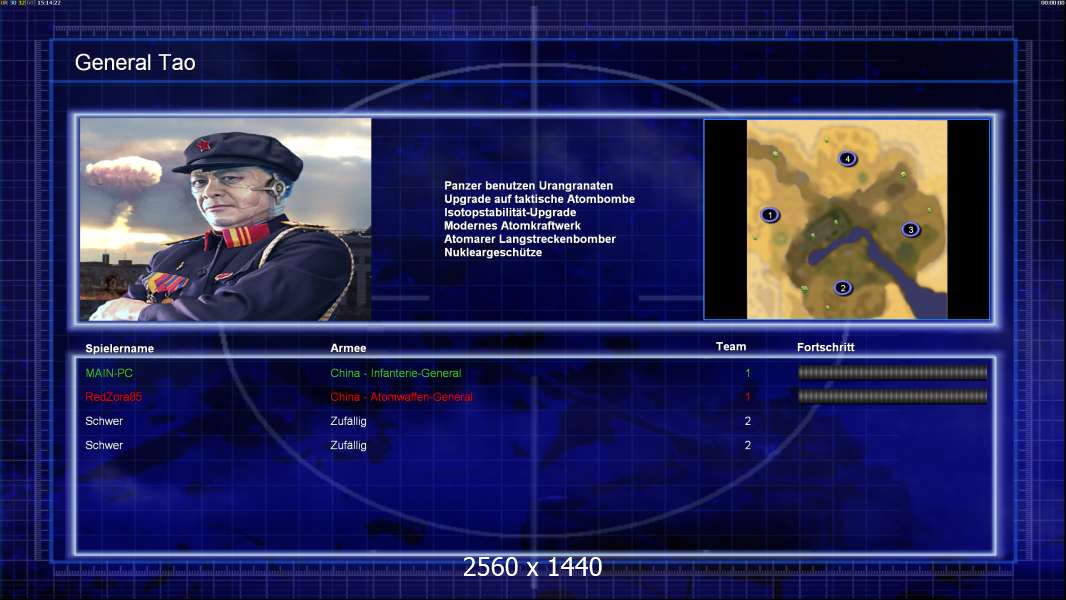1066x600 pixels.
Task: Click the Atomarer Langstreckenbomber line
Action: pos(530,239)
